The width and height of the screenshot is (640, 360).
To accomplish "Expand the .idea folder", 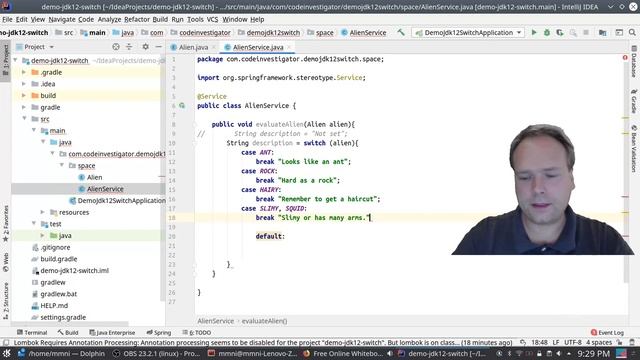I will (x=24, y=84).
